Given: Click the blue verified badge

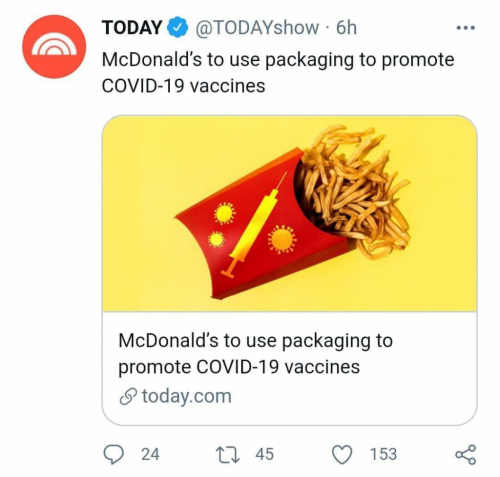Looking at the screenshot, I should (179, 28).
